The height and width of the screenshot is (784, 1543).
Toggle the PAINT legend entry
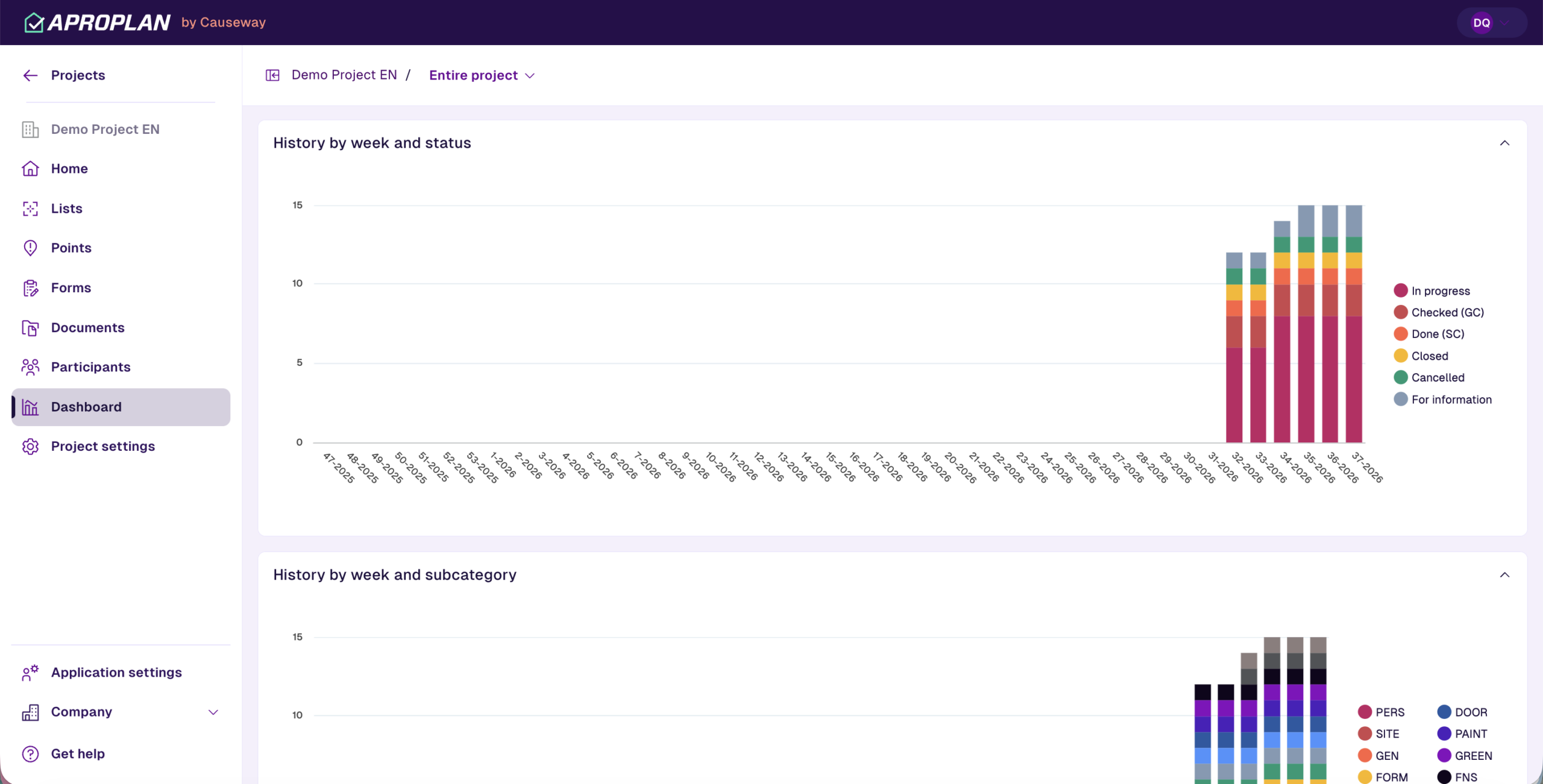pyautogui.click(x=1462, y=734)
